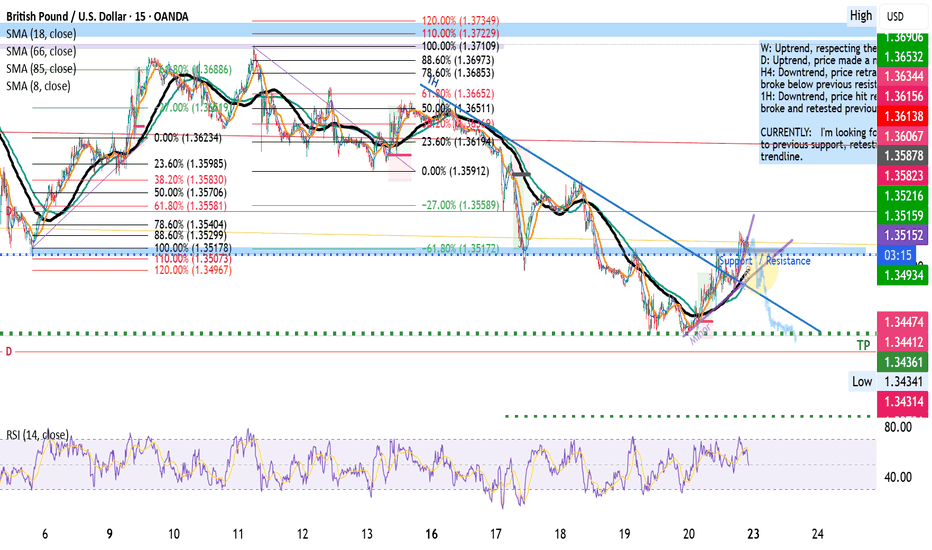Click the purple 1.35152 price tag
The height and width of the screenshot is (550, 932).
click(x=903, y=233)
